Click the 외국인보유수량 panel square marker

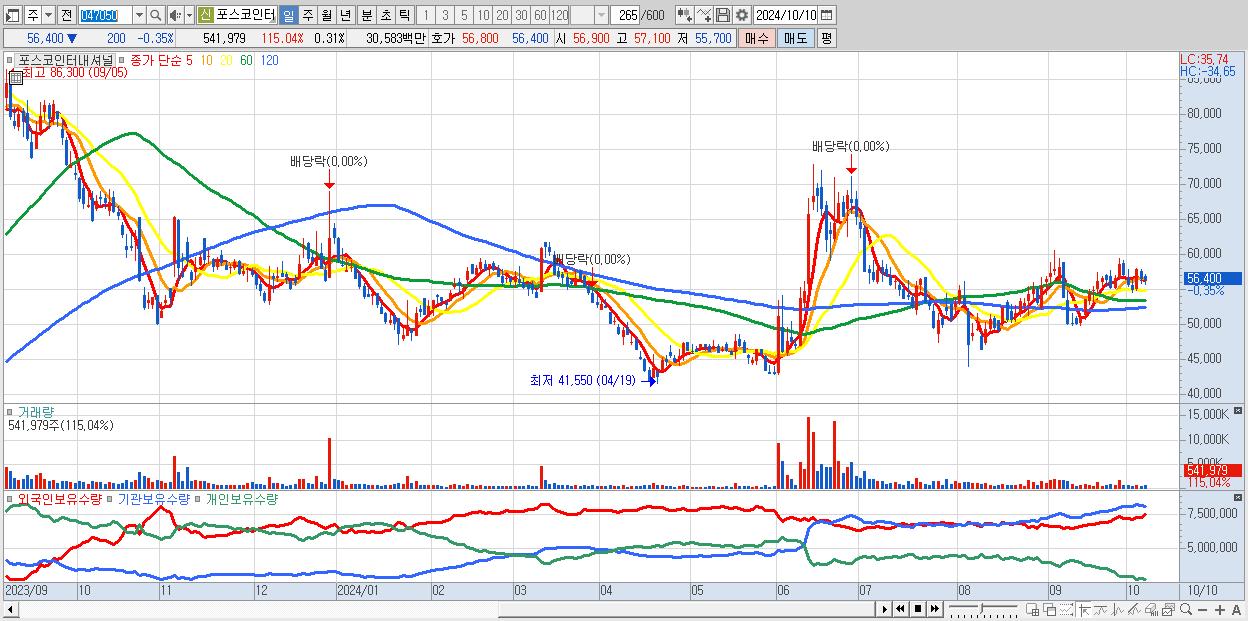[x=11, y=498]
